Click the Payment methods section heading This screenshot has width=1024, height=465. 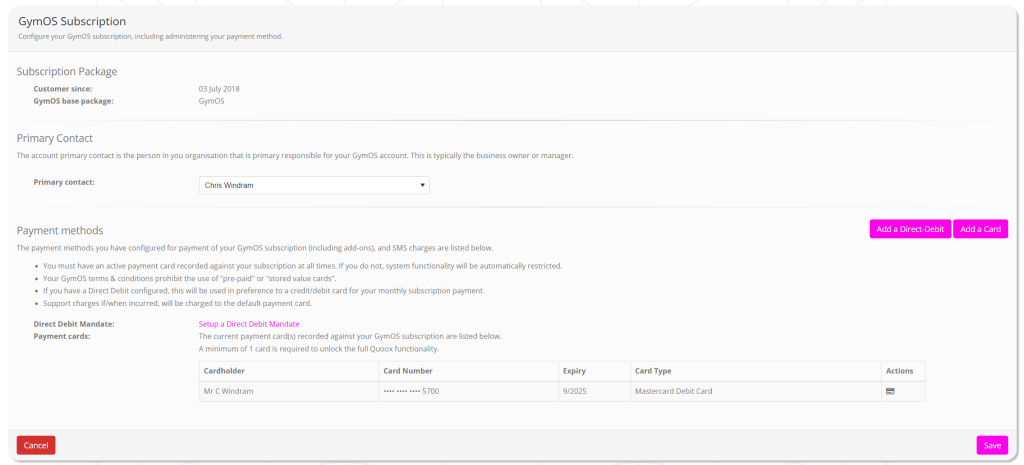[x=60, y=230]
